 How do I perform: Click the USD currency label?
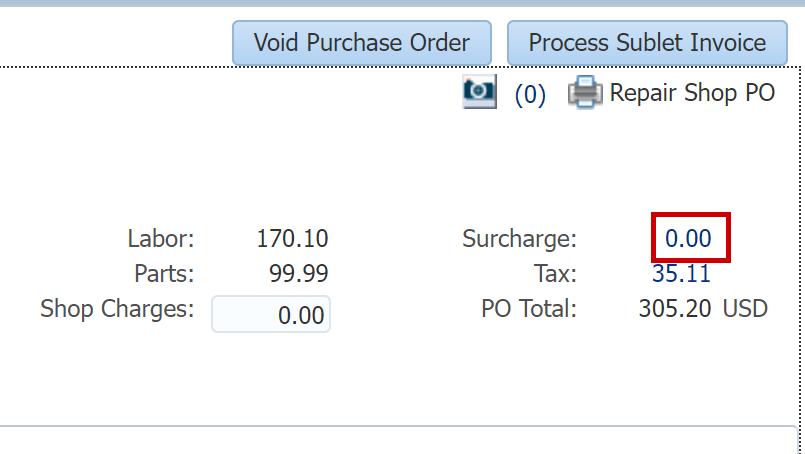(x=745, y=309)
